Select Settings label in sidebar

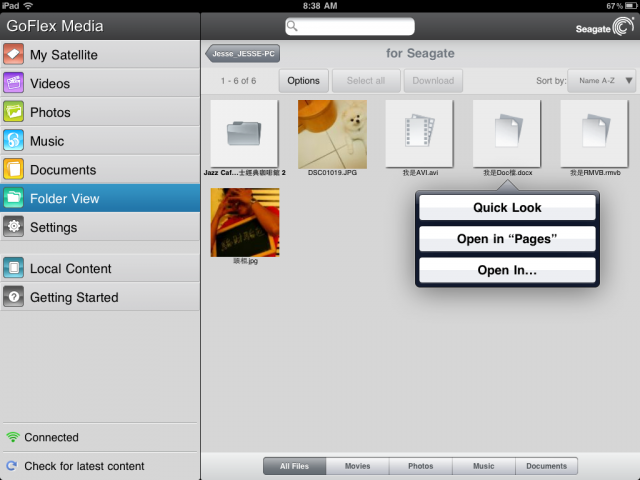(53, 227)
